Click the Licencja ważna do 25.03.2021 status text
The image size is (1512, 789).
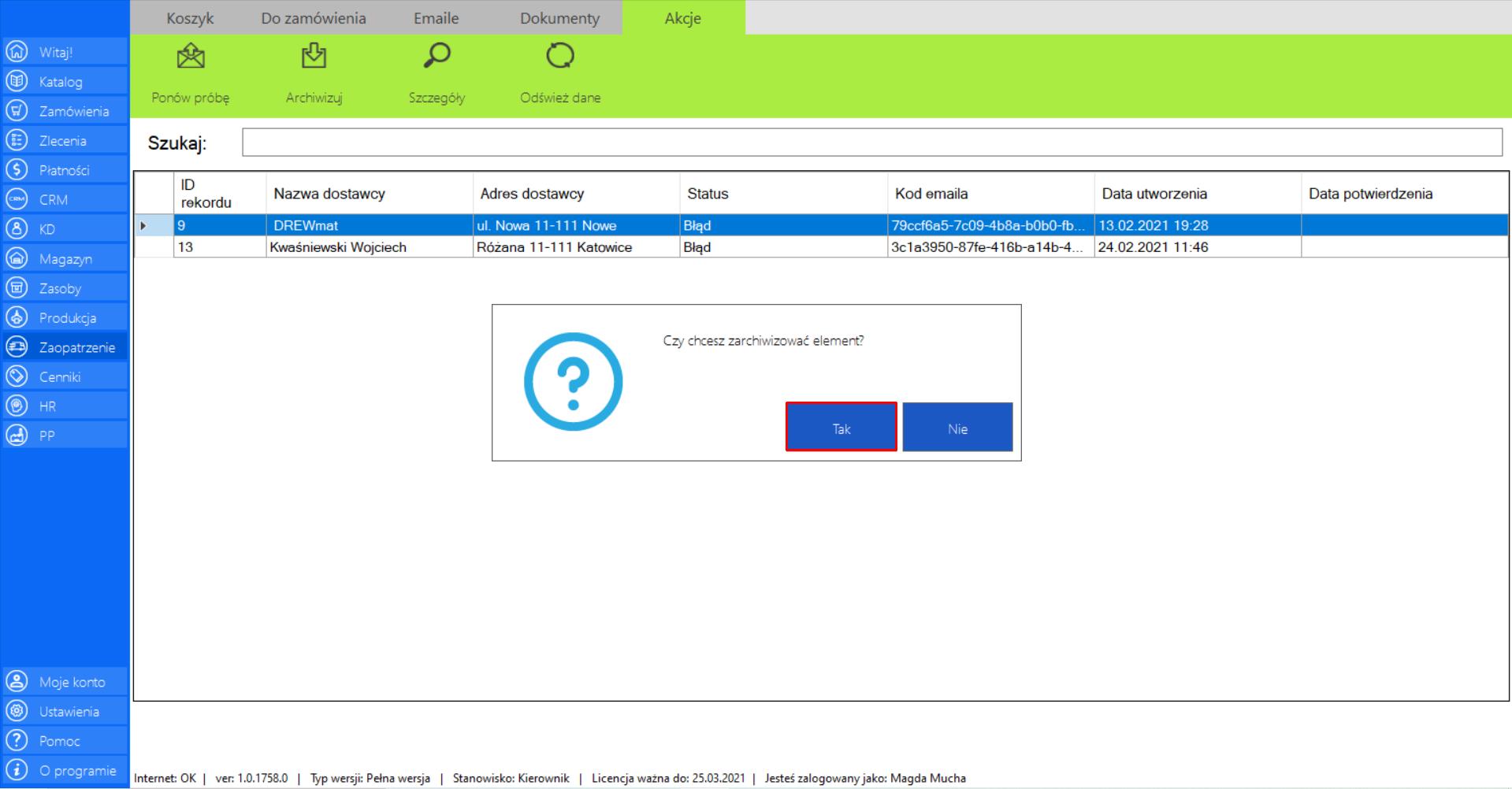tap(668, 778)
